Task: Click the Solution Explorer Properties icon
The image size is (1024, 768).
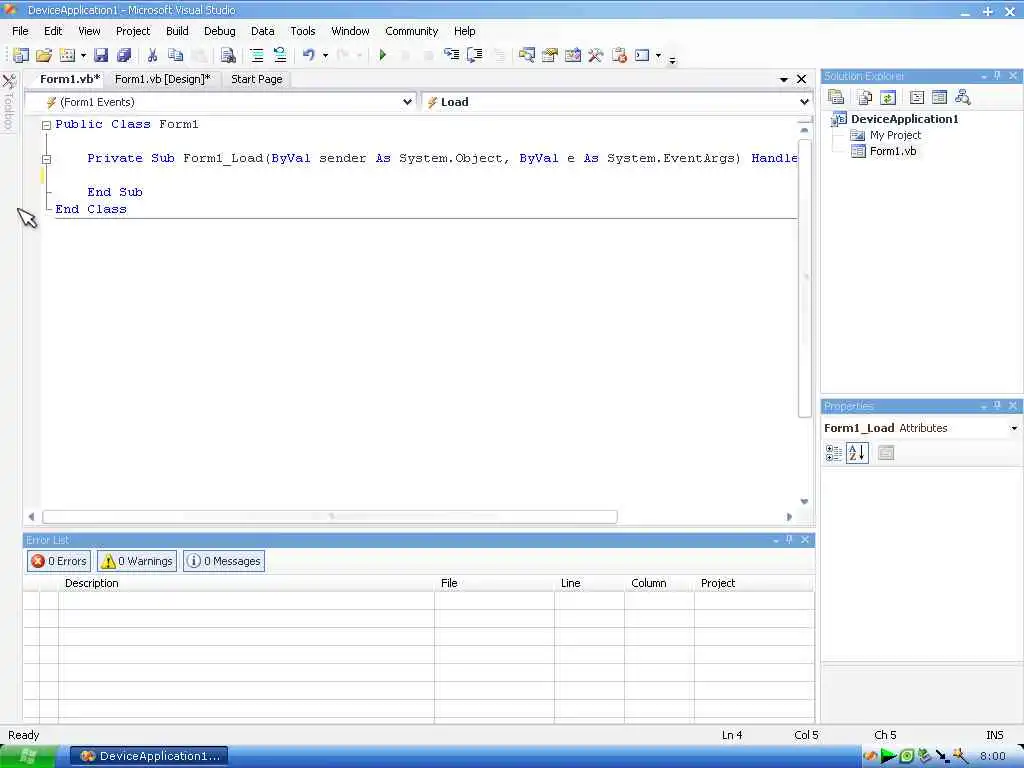Action: coord(836,97)
